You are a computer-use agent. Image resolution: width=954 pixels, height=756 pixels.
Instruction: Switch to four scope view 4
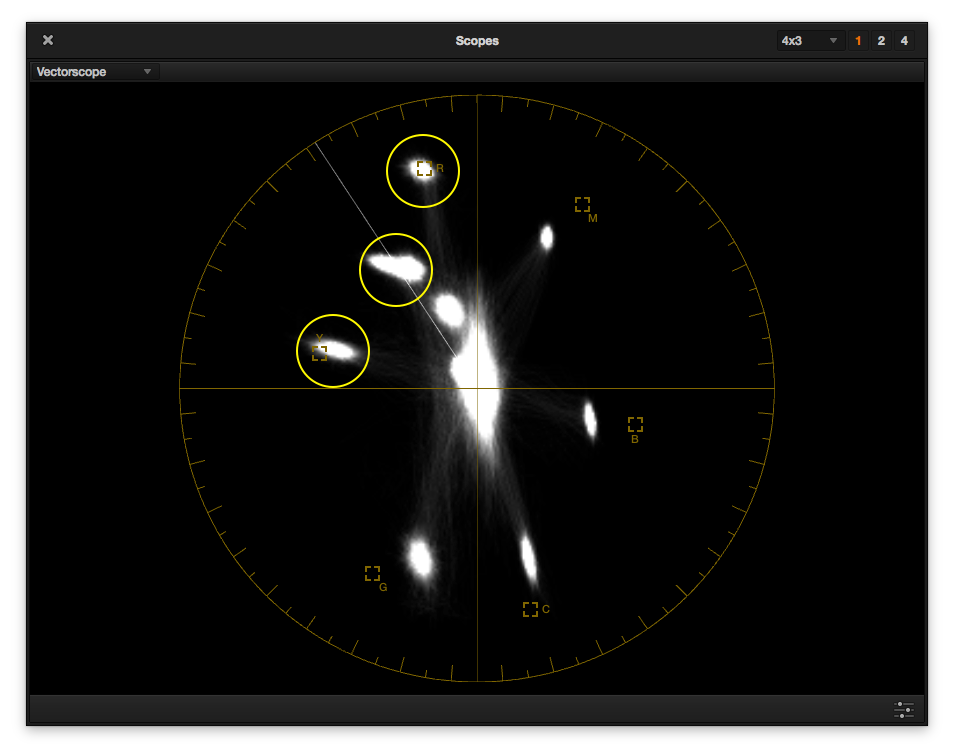click(904, 41)
